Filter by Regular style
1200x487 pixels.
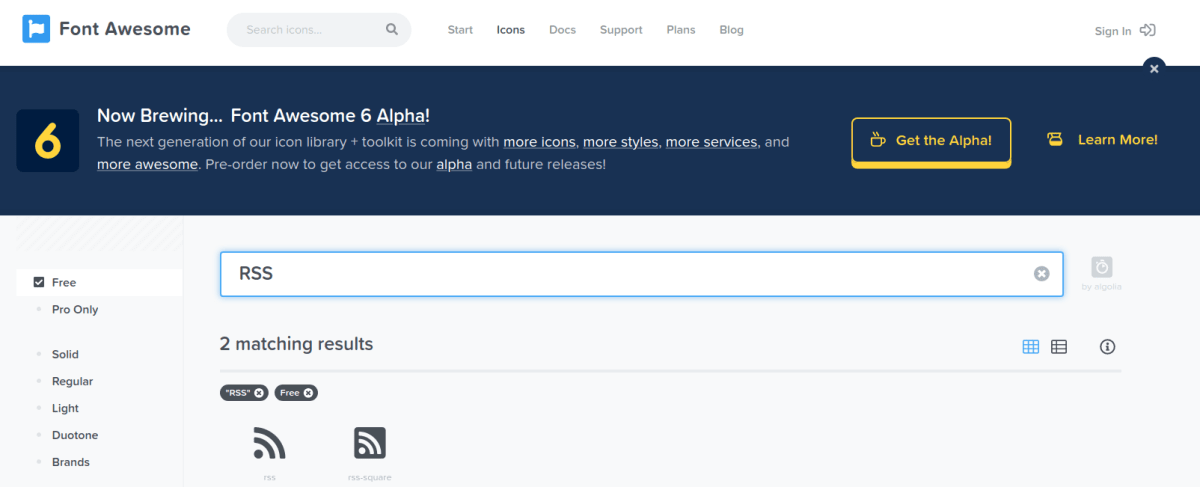72,381
